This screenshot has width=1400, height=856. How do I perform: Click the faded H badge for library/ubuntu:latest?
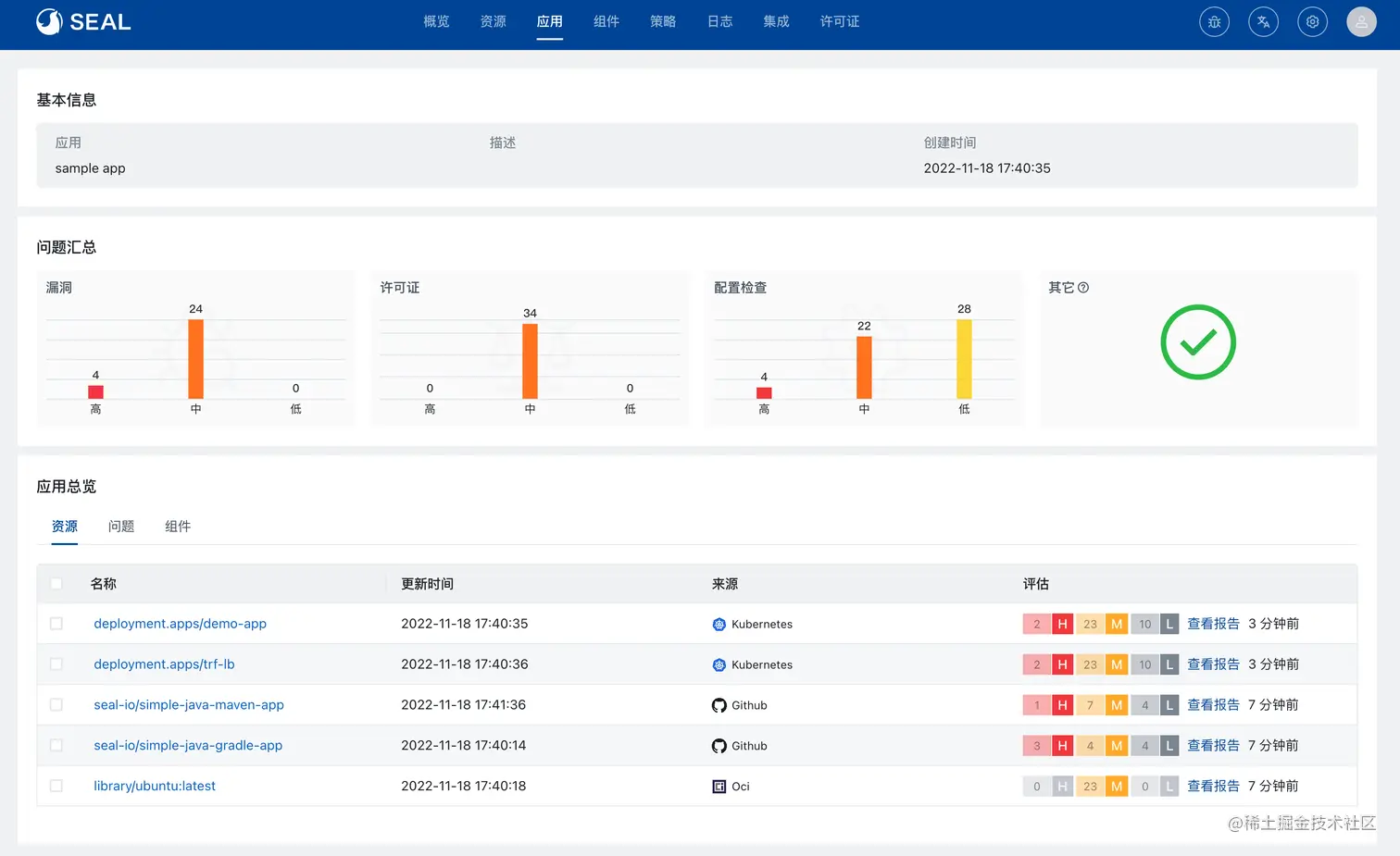coord(1062,787)
